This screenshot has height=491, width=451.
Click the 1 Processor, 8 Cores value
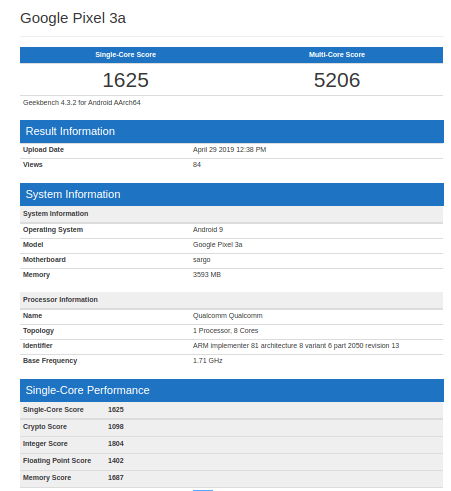pyautogui.click(x=225, y=331)
